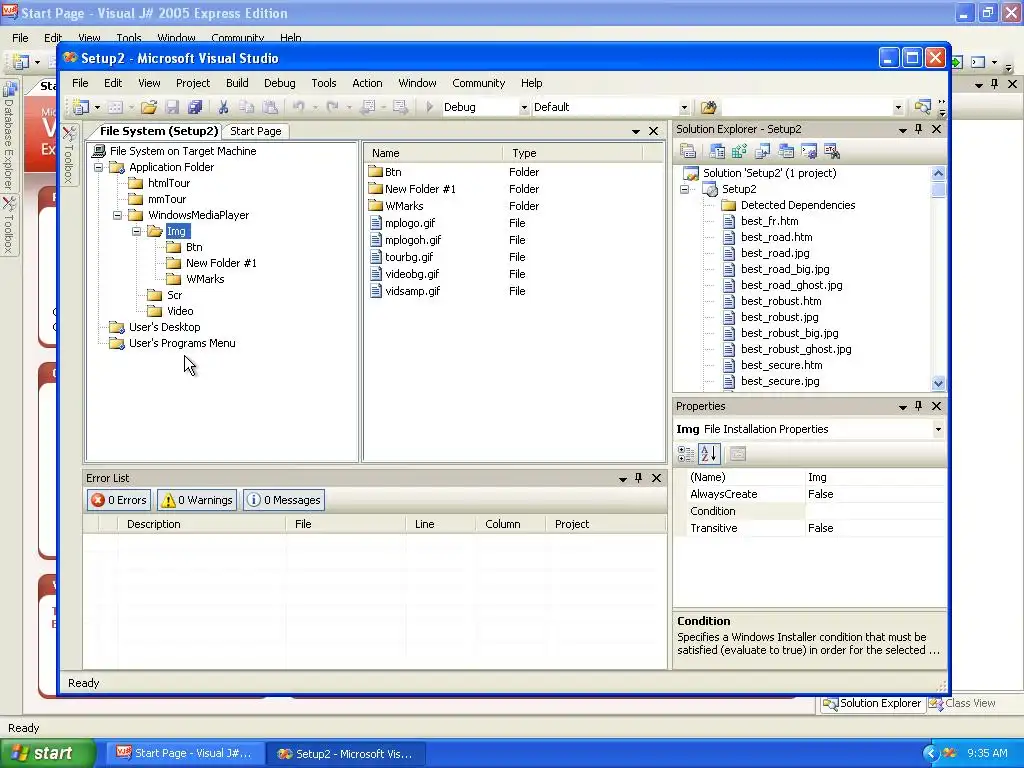Click the Save floppy disk icon

pos(172,107)
